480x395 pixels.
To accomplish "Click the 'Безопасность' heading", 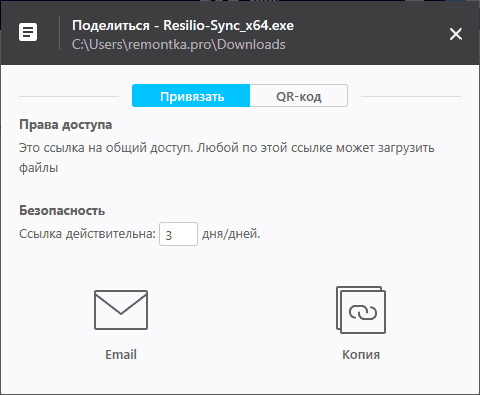I will pos(62,210).
